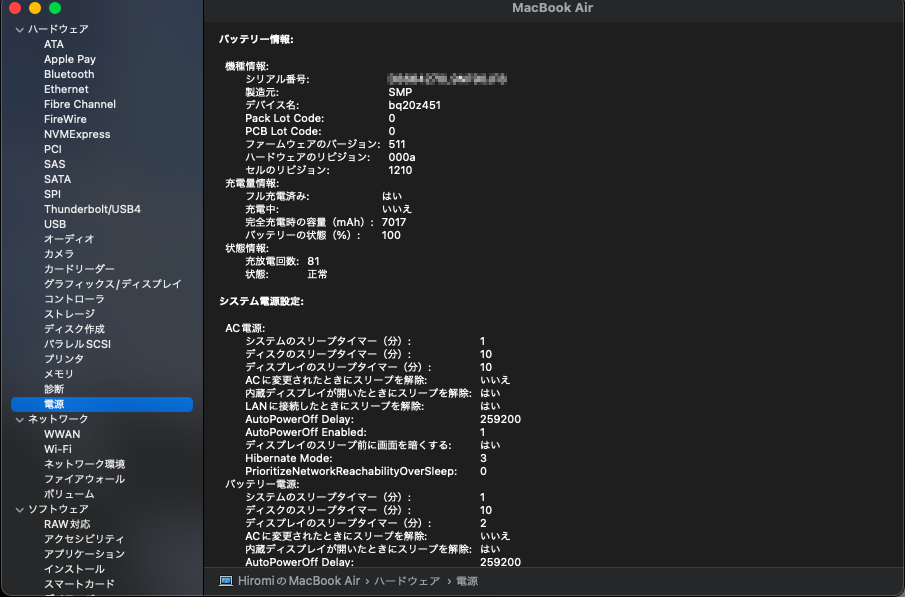Click battery condition value 正常
This screenshot has height=597, width=905.
(317, 274)
